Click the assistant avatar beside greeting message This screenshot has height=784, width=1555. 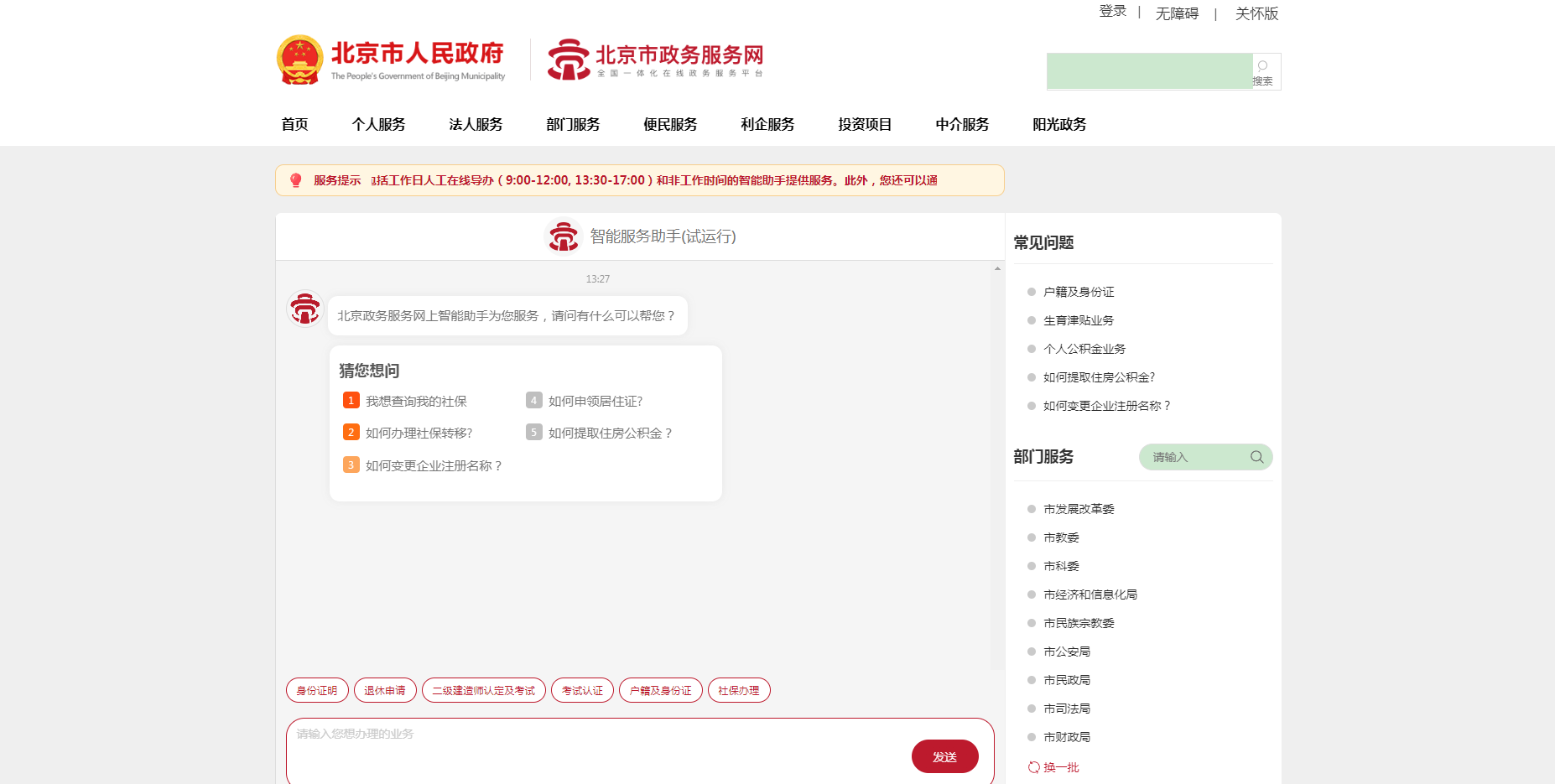click(305, 309)
